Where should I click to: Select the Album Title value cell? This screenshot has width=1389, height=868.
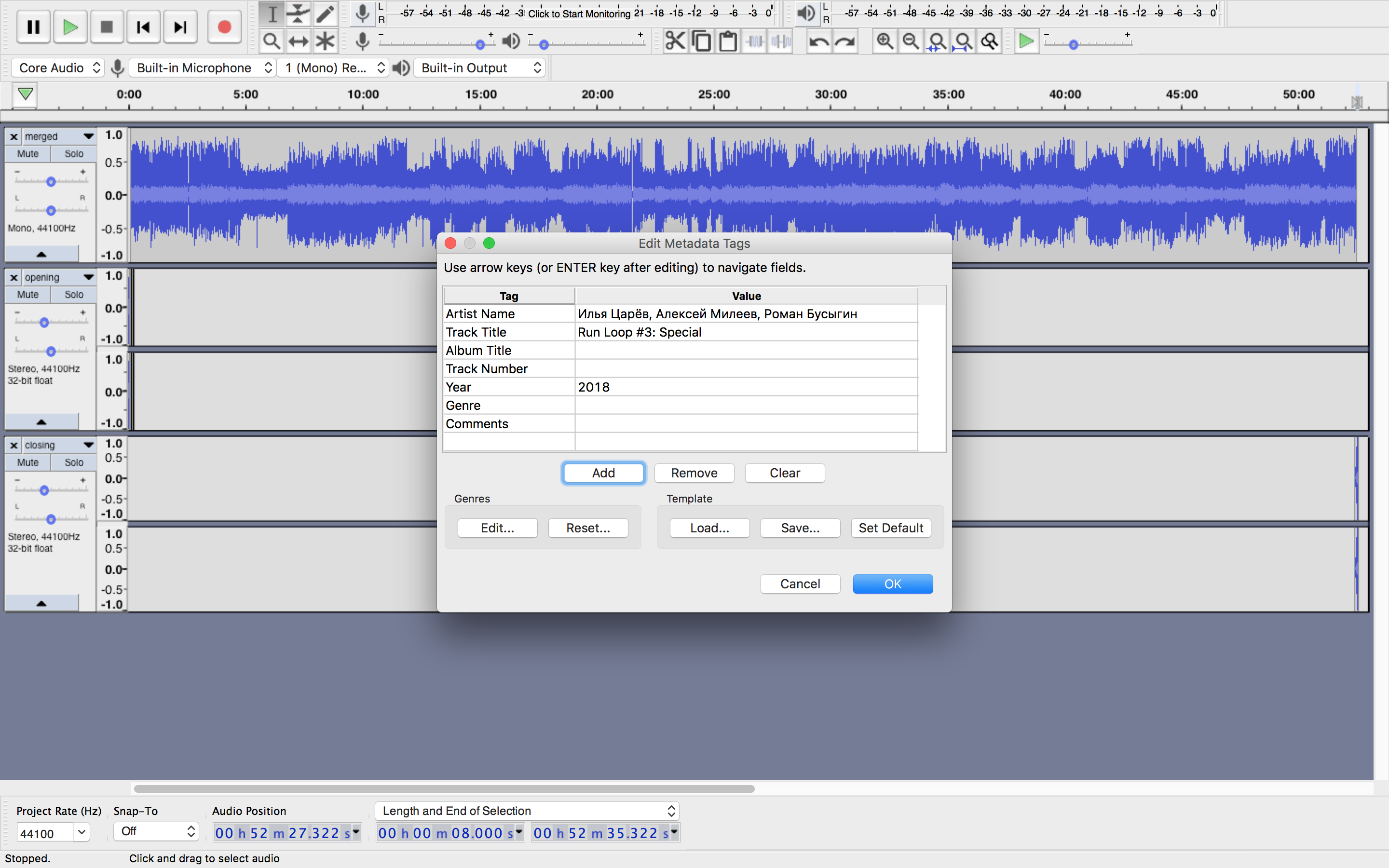(x=746, y=350)
